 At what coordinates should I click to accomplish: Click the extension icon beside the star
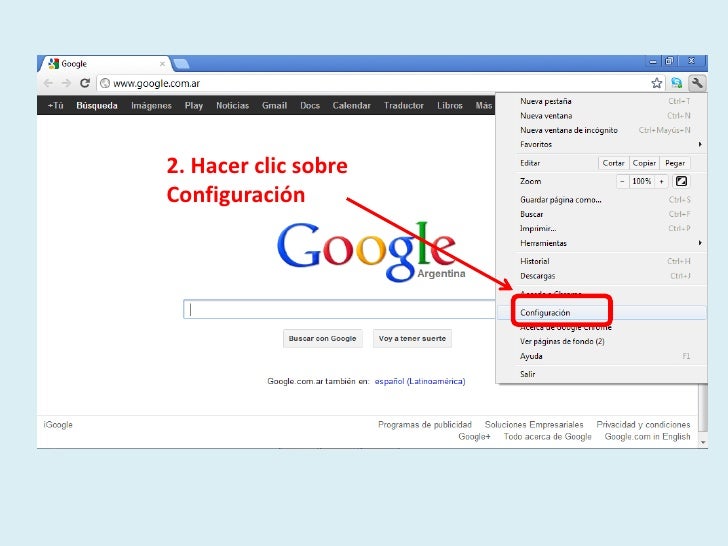coord(677,83)
